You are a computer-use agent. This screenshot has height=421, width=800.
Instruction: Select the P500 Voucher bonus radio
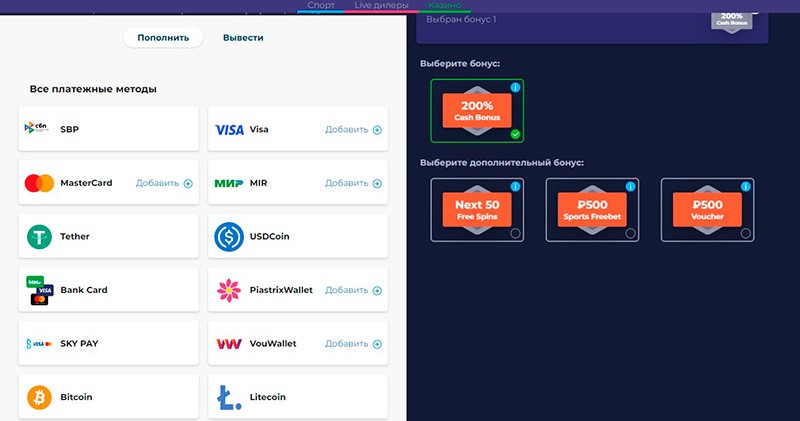746,233
